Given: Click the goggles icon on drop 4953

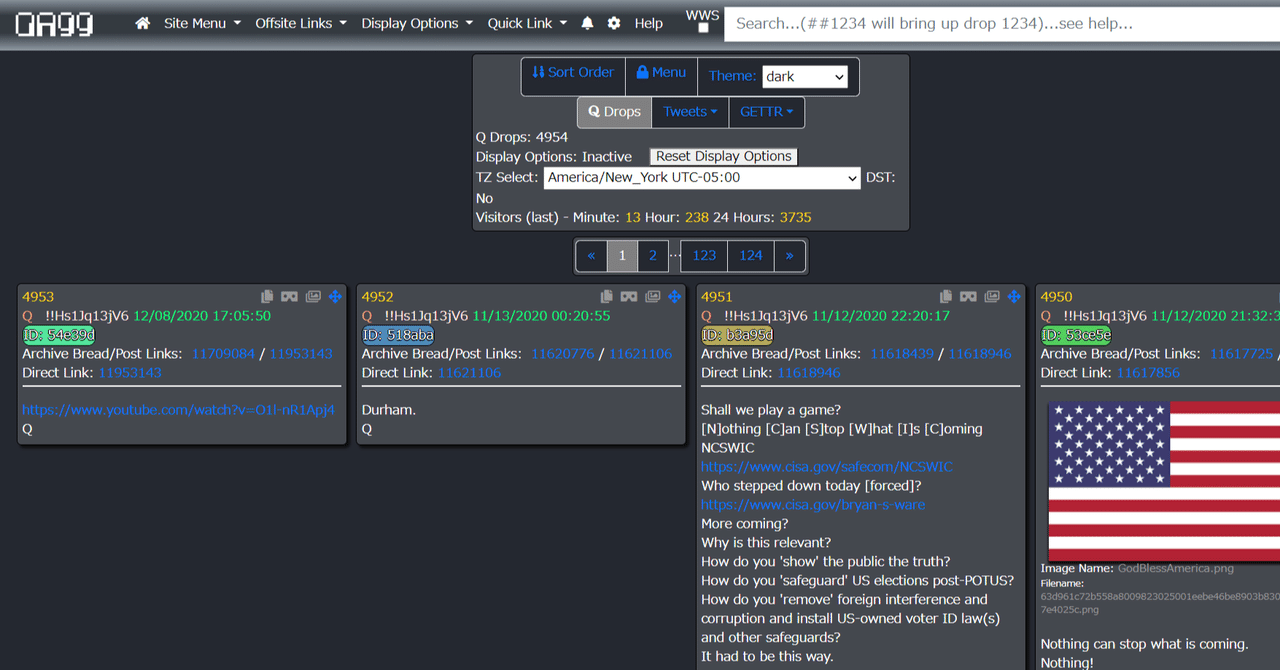Looking at the screenshot, I should [x=289, y=297].
